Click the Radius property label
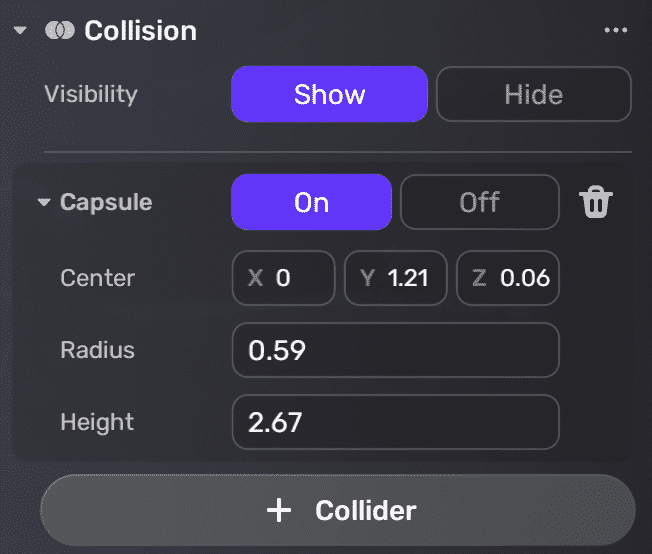Screen dimensions: 652x554 click(x=97, y=351)
